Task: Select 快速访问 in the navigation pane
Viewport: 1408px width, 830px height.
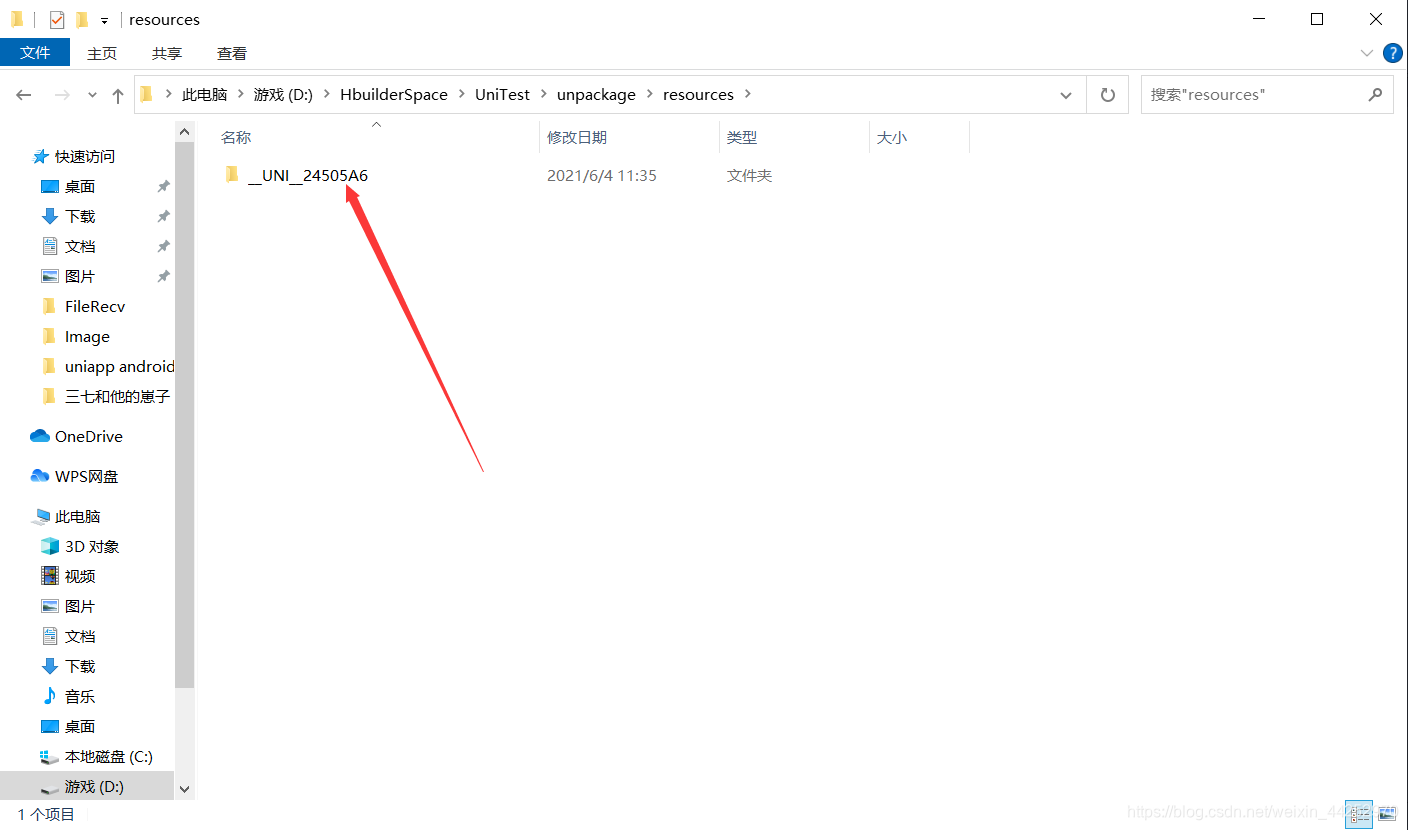Action: [85, 156]
